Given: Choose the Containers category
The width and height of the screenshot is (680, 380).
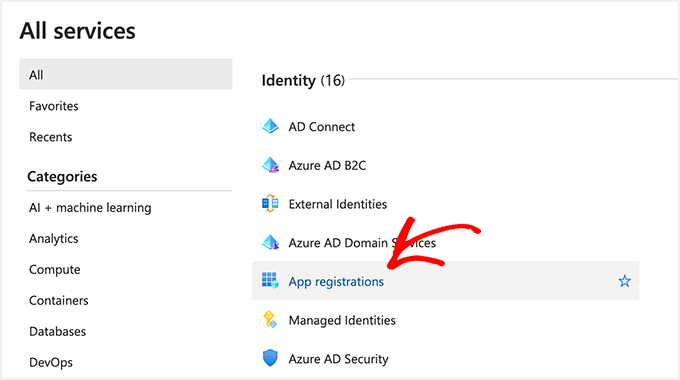Looking at the screenshot, I should pos(59,300).
